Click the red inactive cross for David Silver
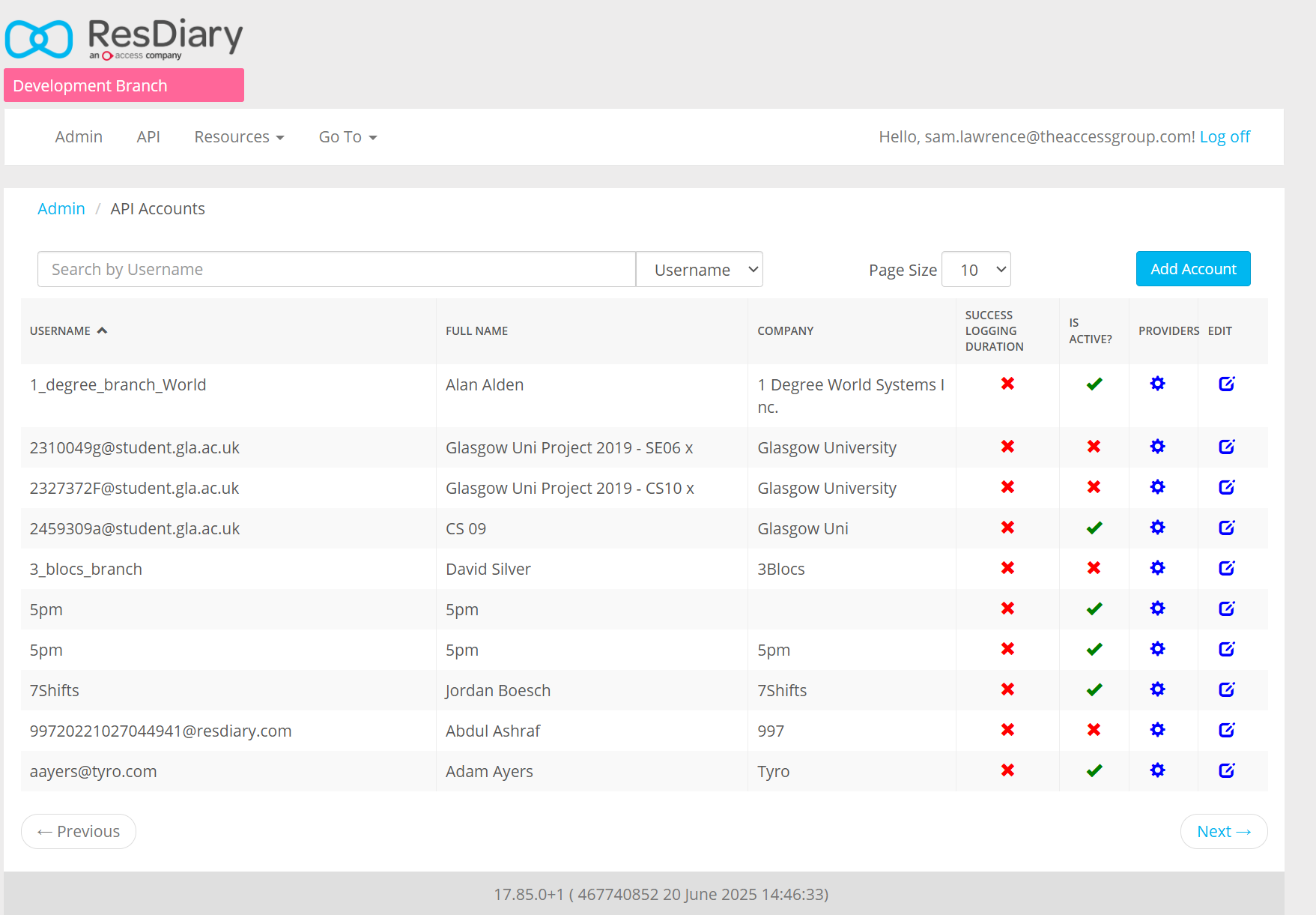 click(x=1094, y=568)
